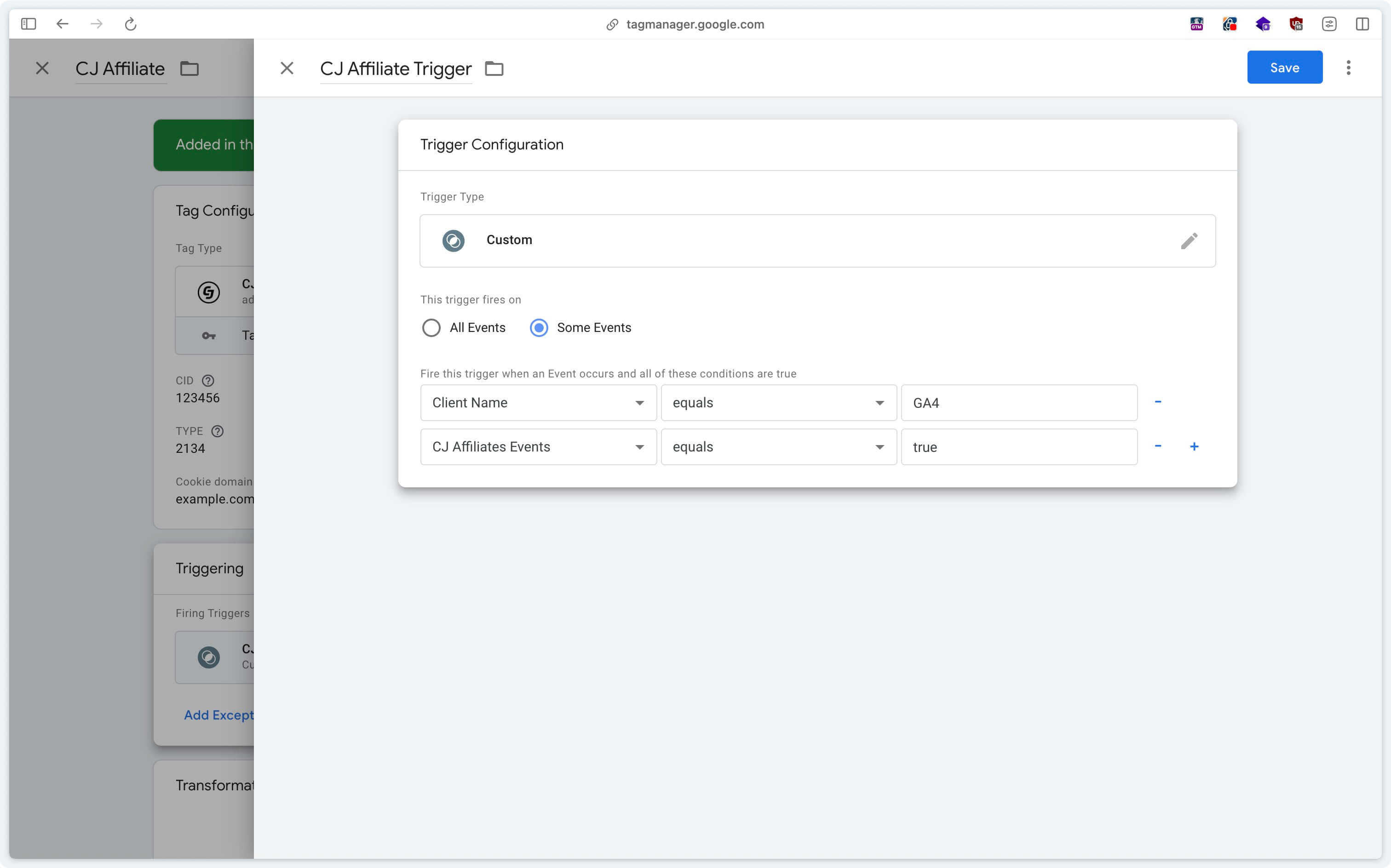Click the Custom trigger type icon
Image resolution: width=1391 pixels, height=868 pixels.
pos(453,240)
